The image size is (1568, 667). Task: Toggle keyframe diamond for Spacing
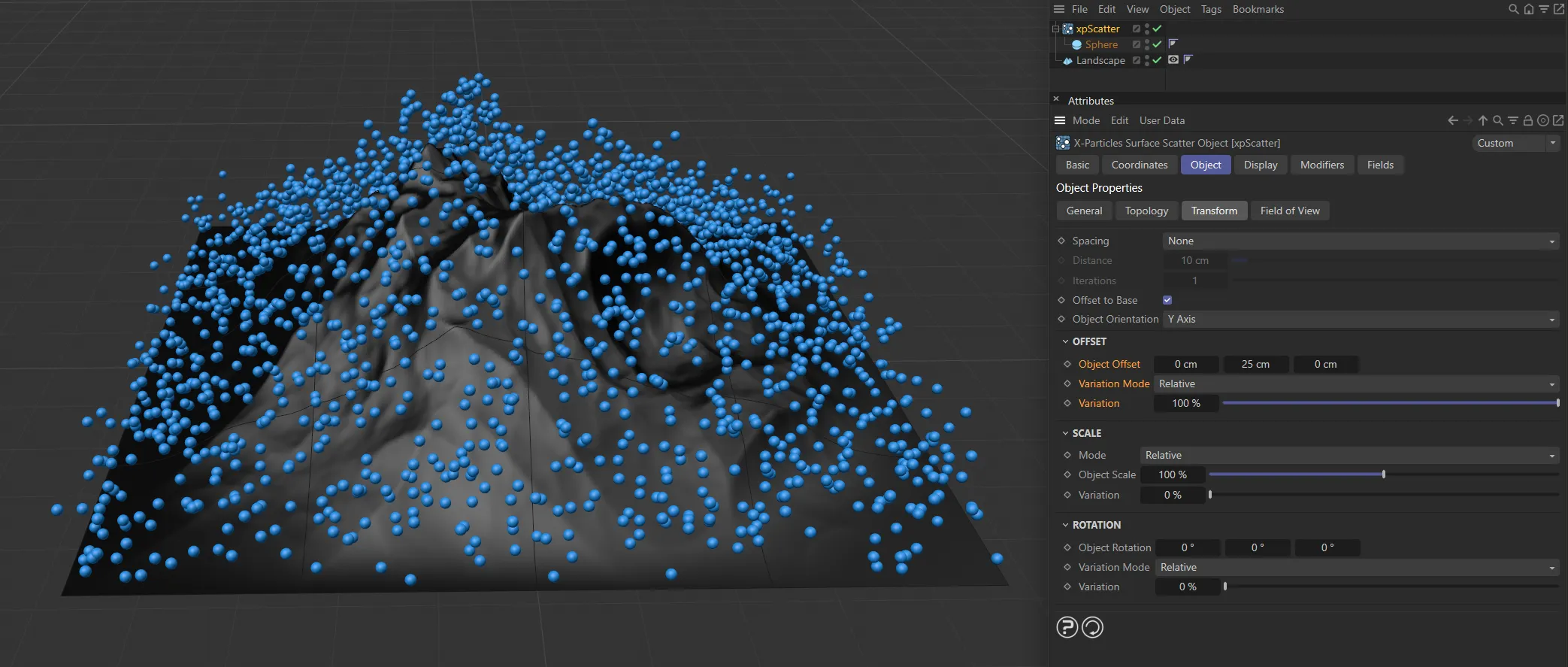1061,241
